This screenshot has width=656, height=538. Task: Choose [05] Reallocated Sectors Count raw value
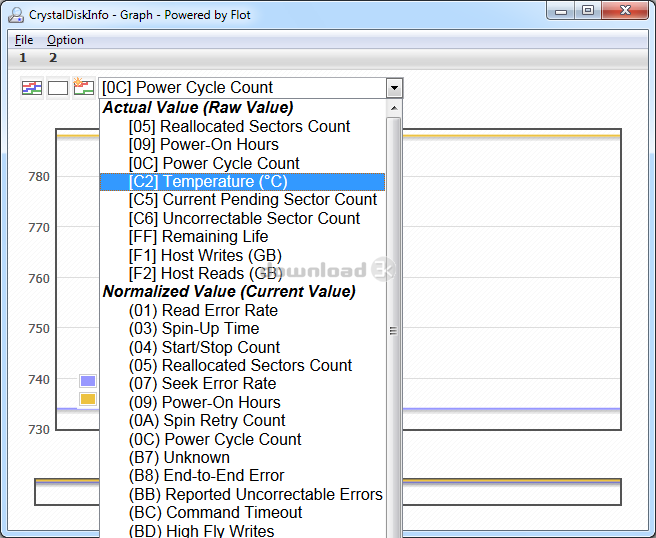click(x=242, y=126)
